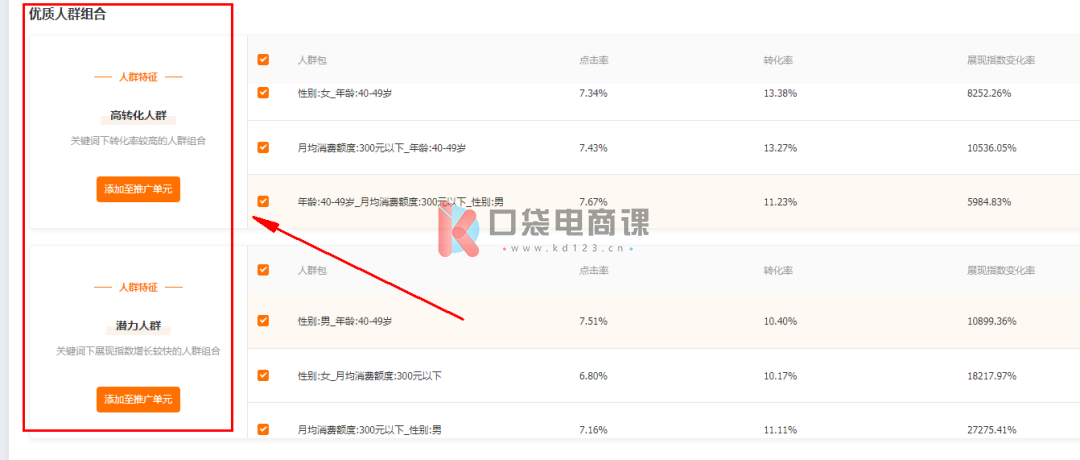This screenshot has width=1080, height=460.
Task: Select the 潜力人群 card title
Action: [x=138, y=326]
